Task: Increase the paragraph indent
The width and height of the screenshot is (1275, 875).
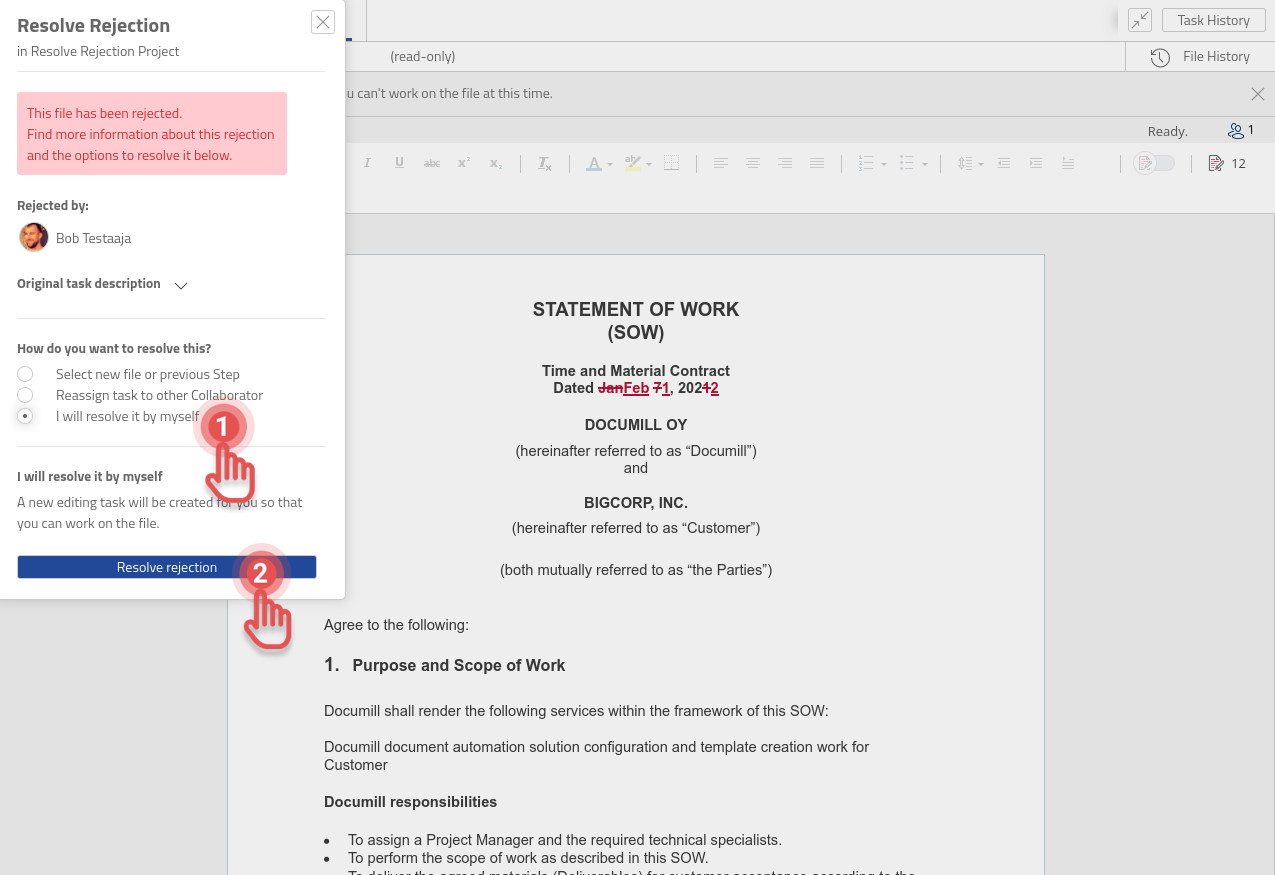Action: pos(1036,163)
